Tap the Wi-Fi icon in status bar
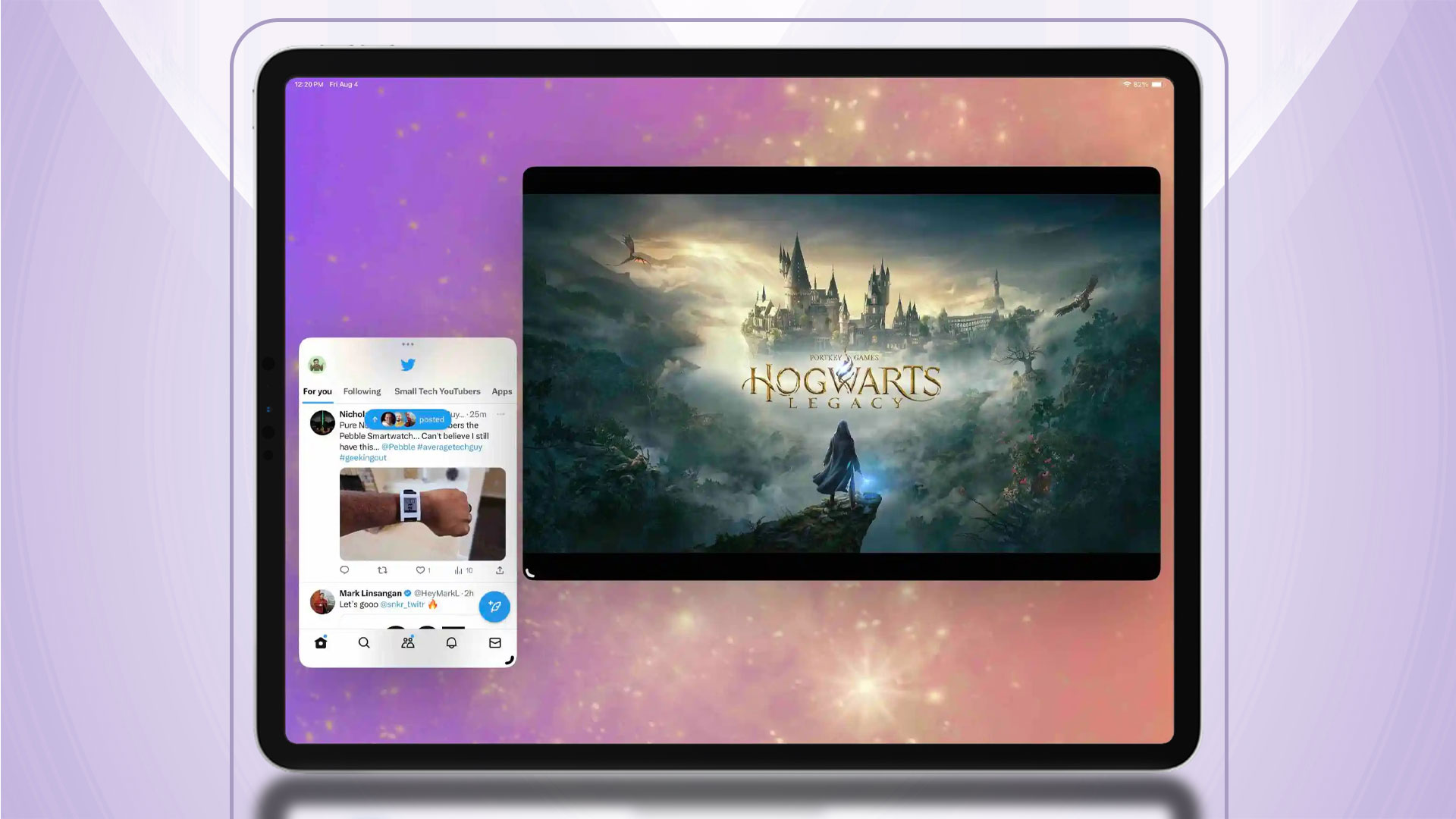1456x819 pixels. [x=1127, y=84]
